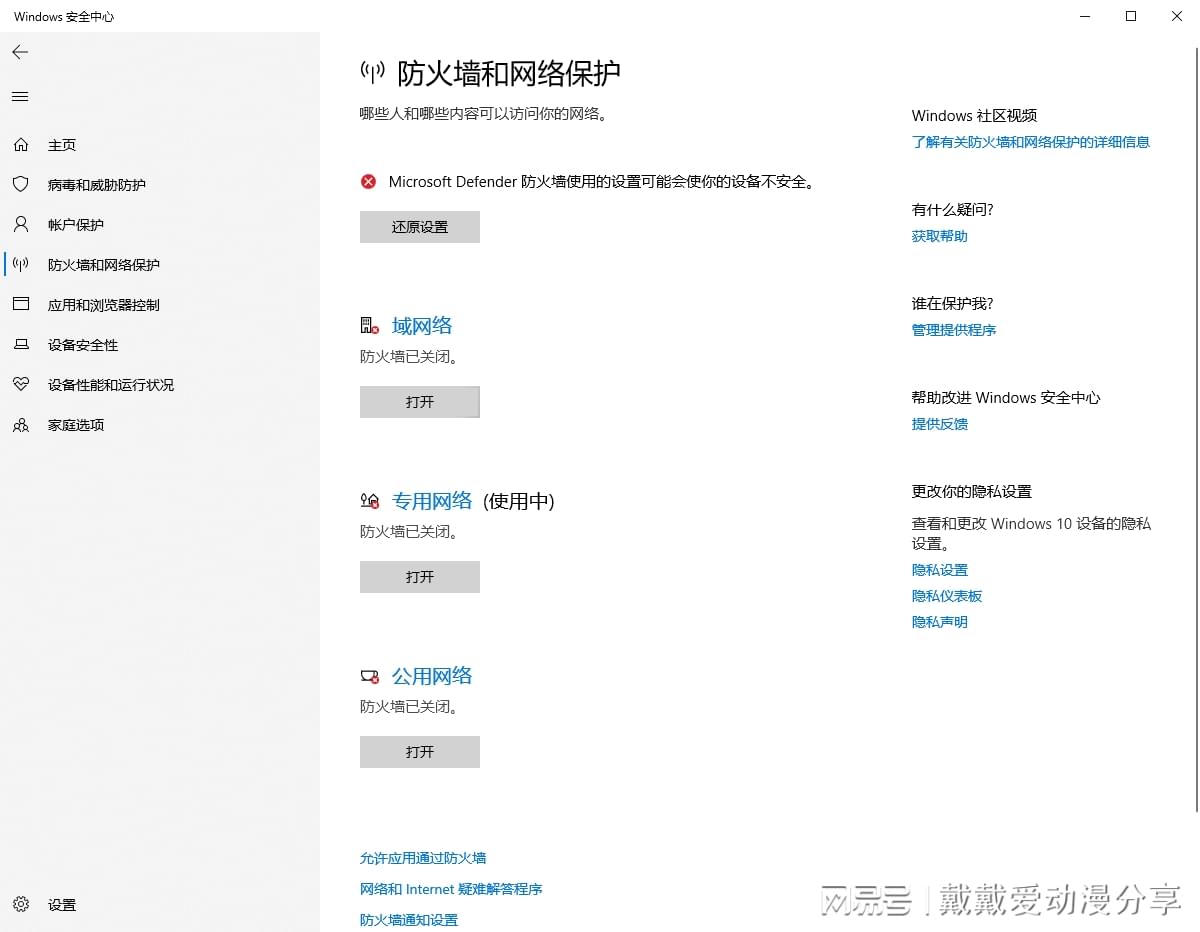
Task: Open 防火墙通知设置 link
Action: pyautogui.click(x=409, y=920)
